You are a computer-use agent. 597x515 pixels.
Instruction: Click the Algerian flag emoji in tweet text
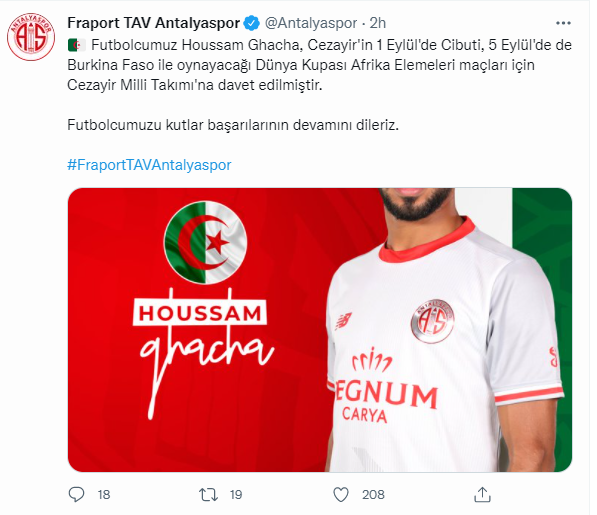tap(77, 45)
